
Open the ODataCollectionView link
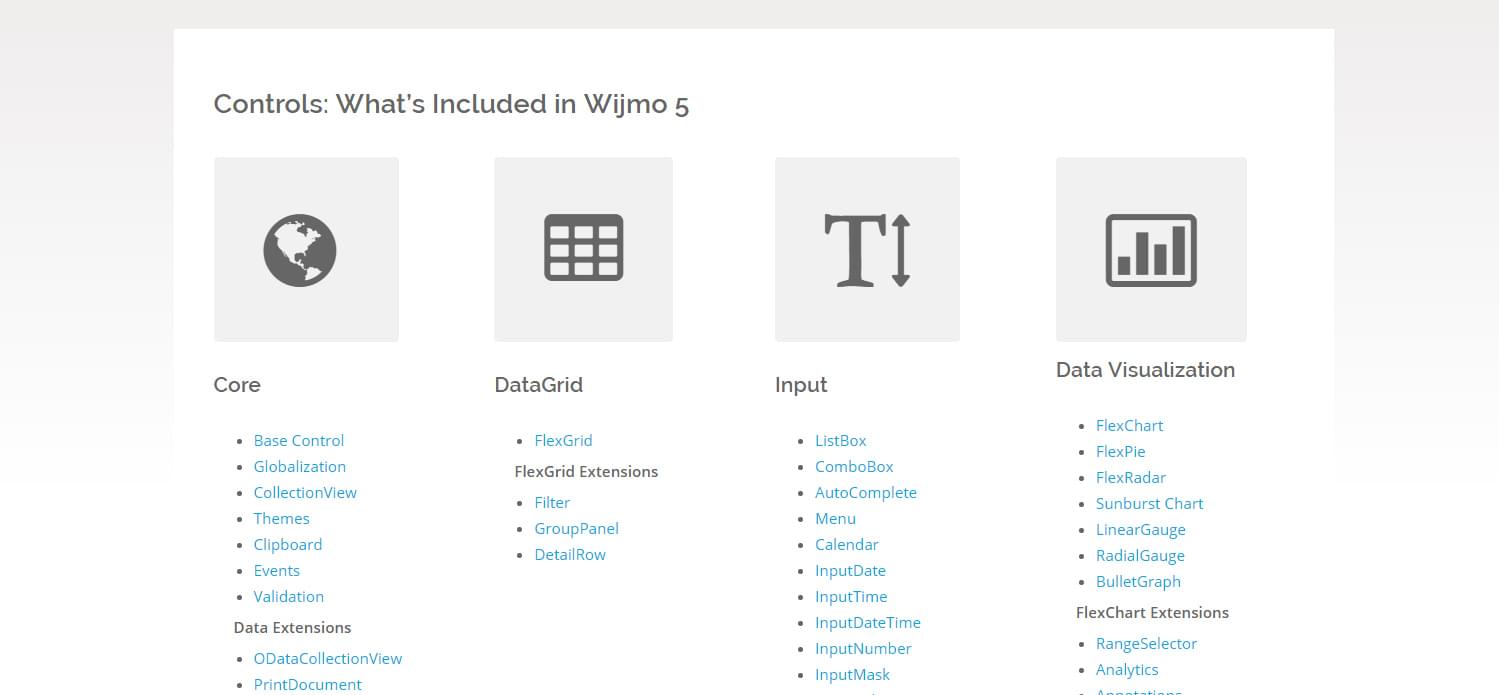pyautogui.click(x=328, y=659)
